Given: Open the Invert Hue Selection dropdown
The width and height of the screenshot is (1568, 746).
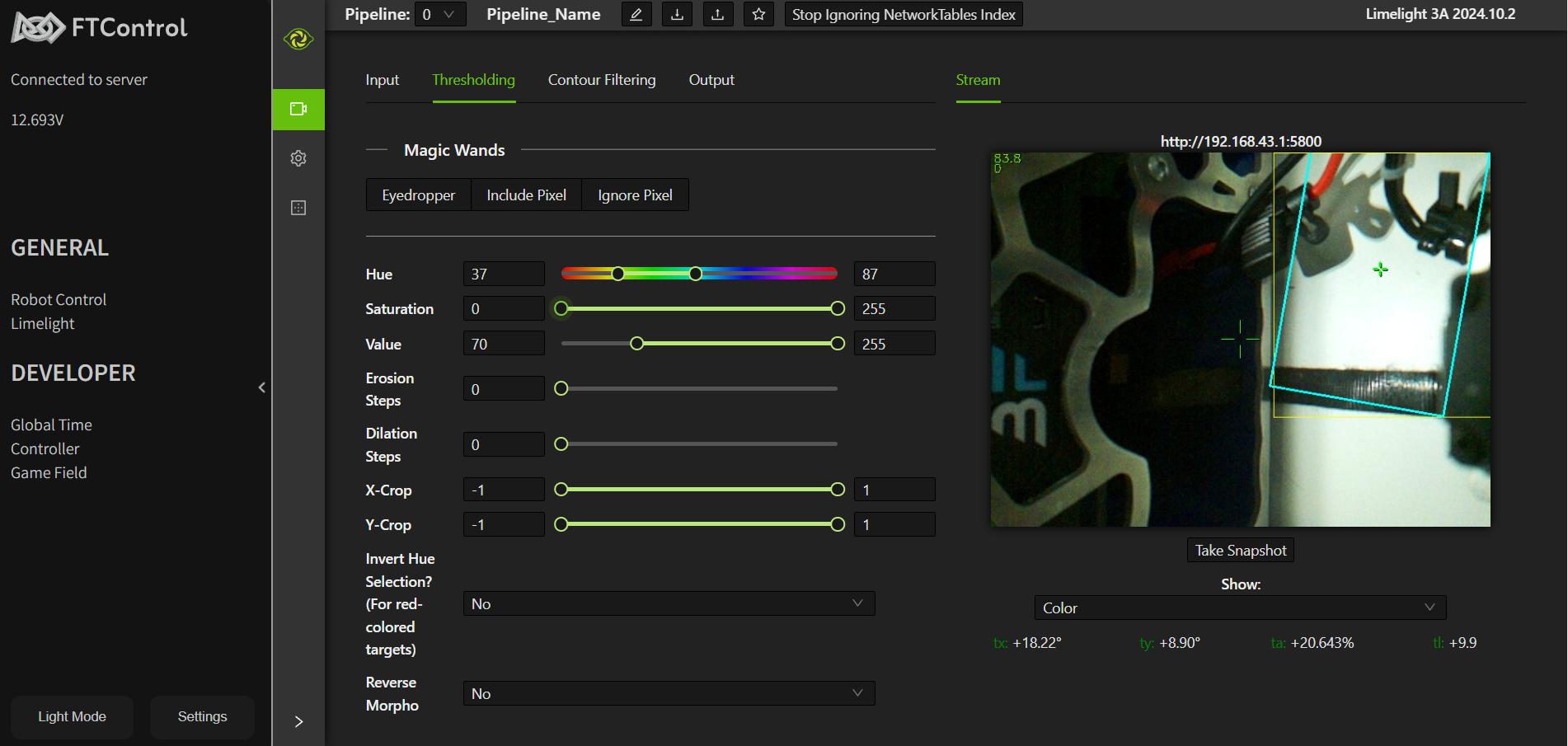Looking at the screenshot, I should tap(668, 603).
